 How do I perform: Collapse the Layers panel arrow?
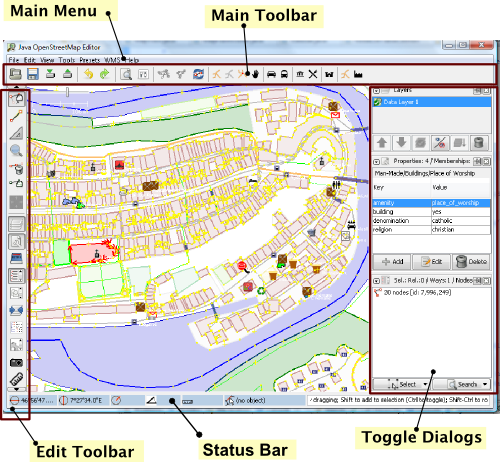point(376,90)
